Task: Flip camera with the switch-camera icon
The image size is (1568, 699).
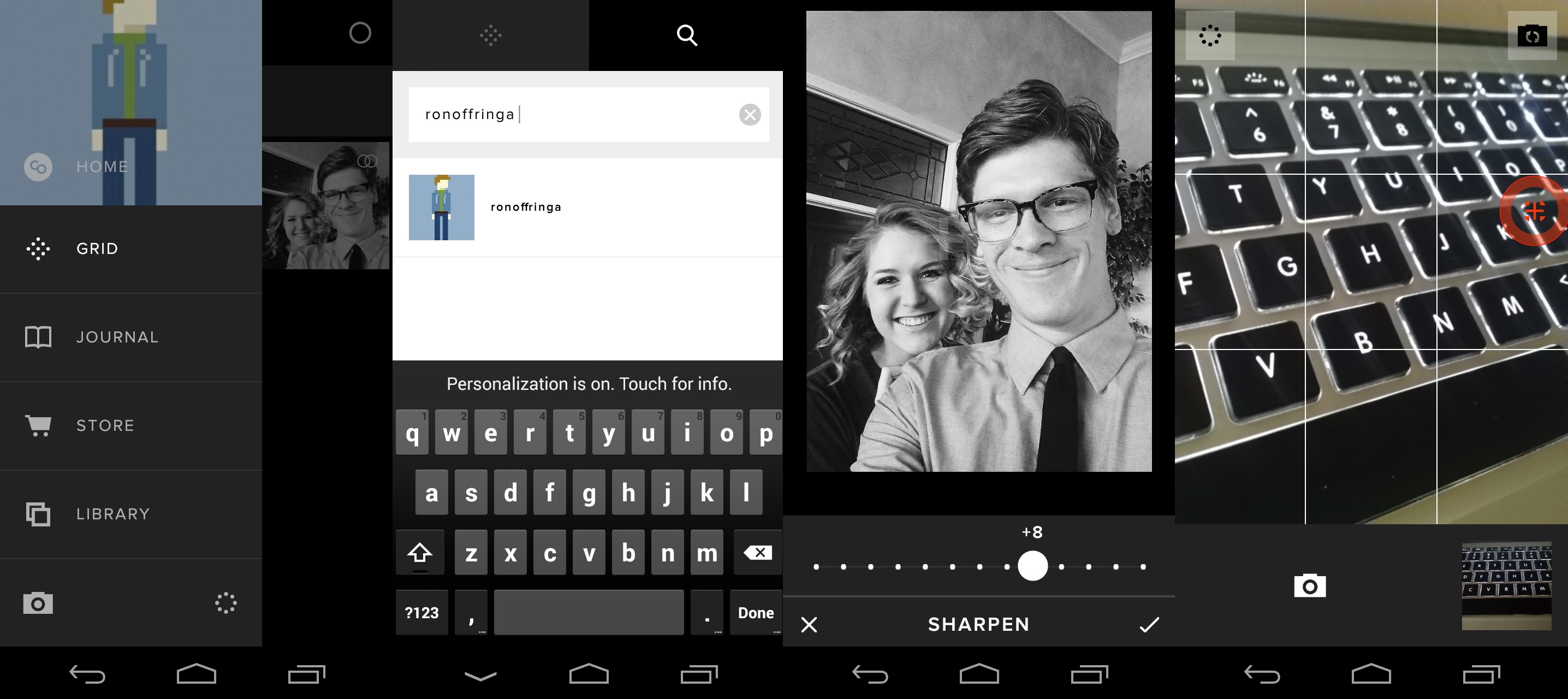Action: click(1532, 36)
